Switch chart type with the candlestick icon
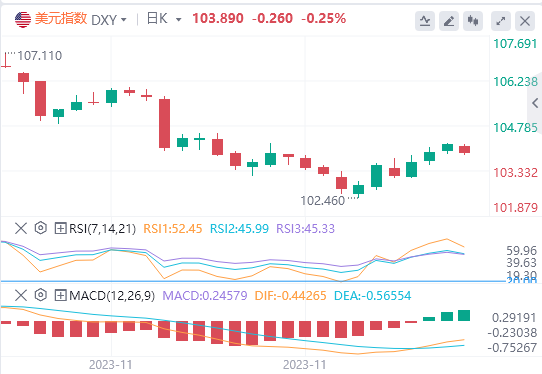 (473, 21)
